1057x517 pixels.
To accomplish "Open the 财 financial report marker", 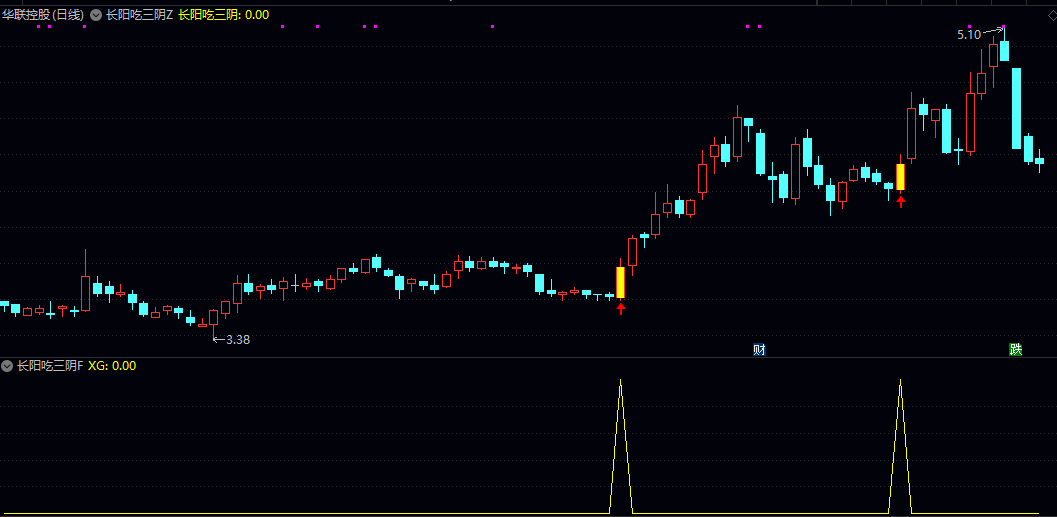I will pos(759,350).
